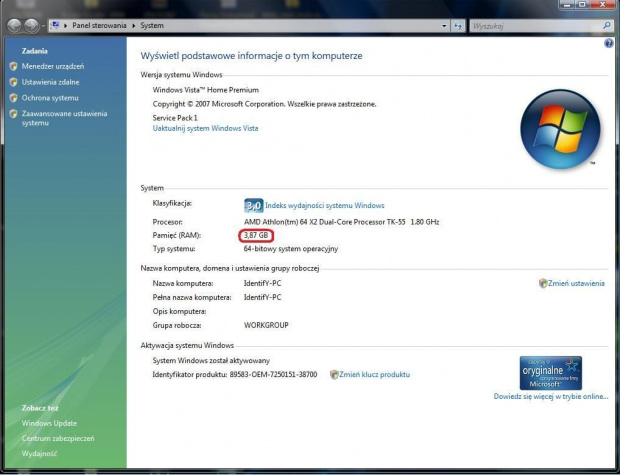Select Panel sterowania in the breadcrumb path
The width and height of the screenshot is (620, 475).
tap(99, 26)
